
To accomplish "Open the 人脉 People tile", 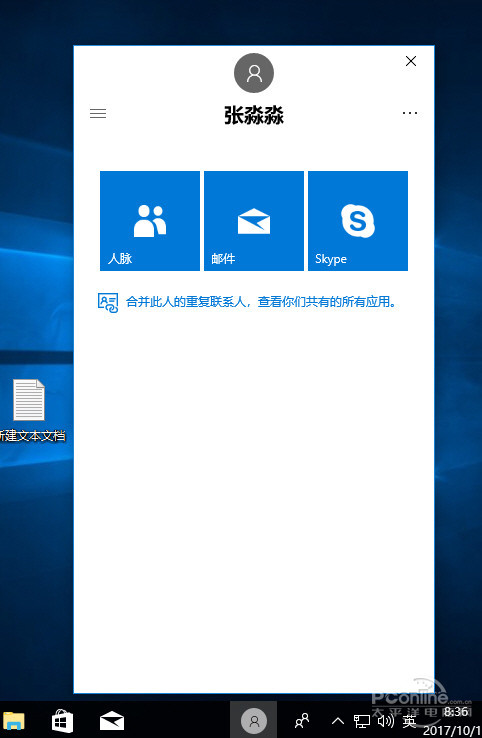I will (150, 221).
